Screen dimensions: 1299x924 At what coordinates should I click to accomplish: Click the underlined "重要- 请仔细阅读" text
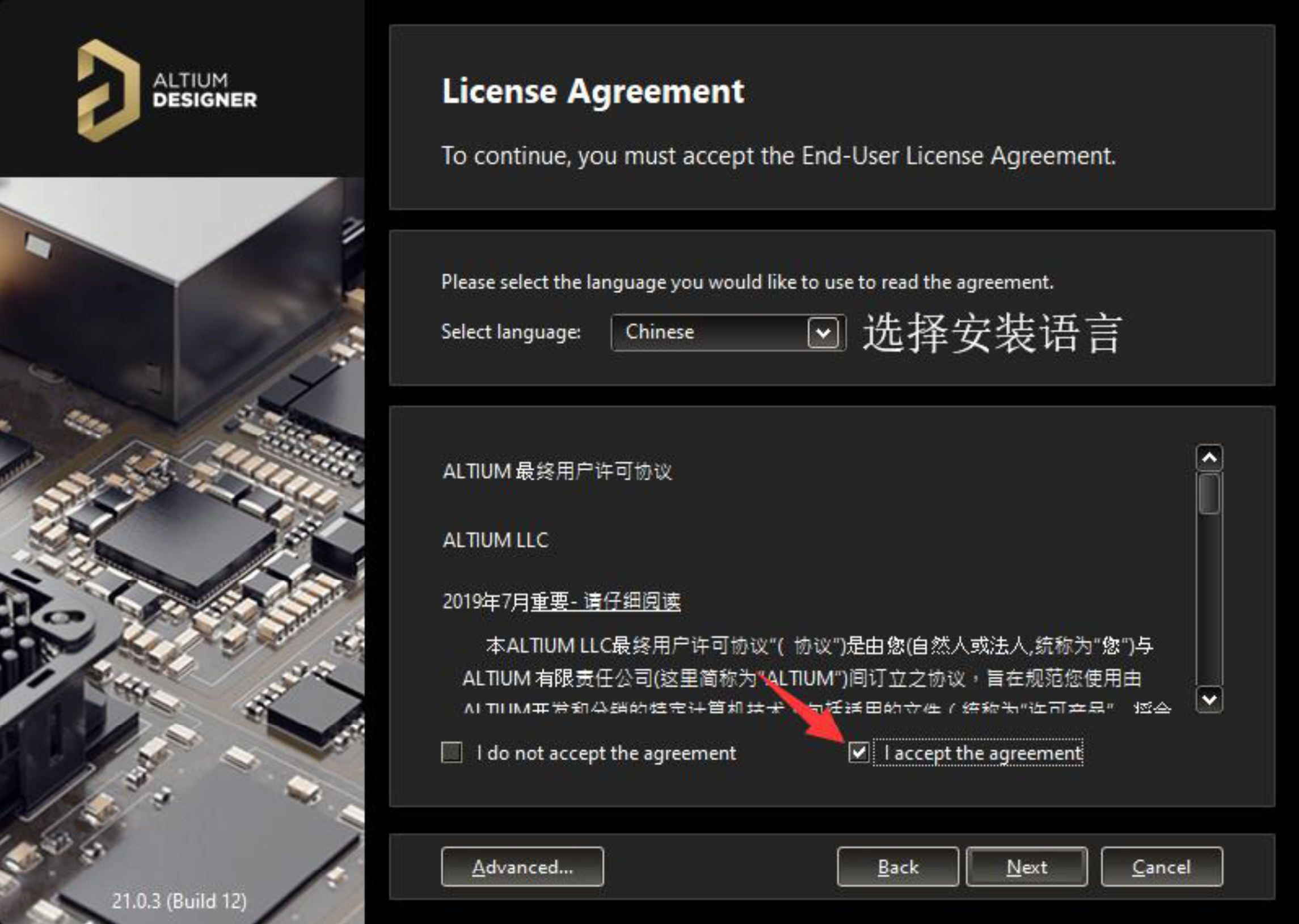coord(605,601)
